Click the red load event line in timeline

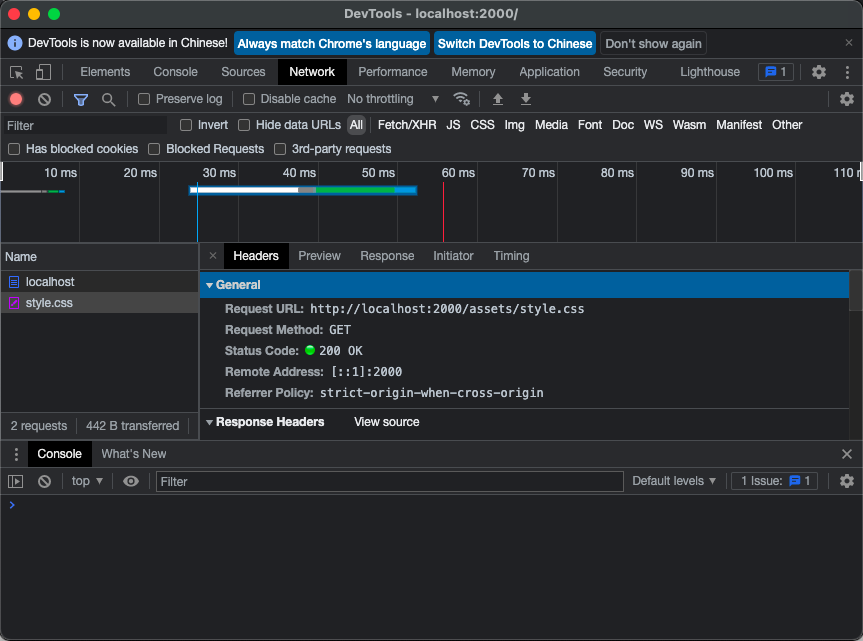point(443,212)
